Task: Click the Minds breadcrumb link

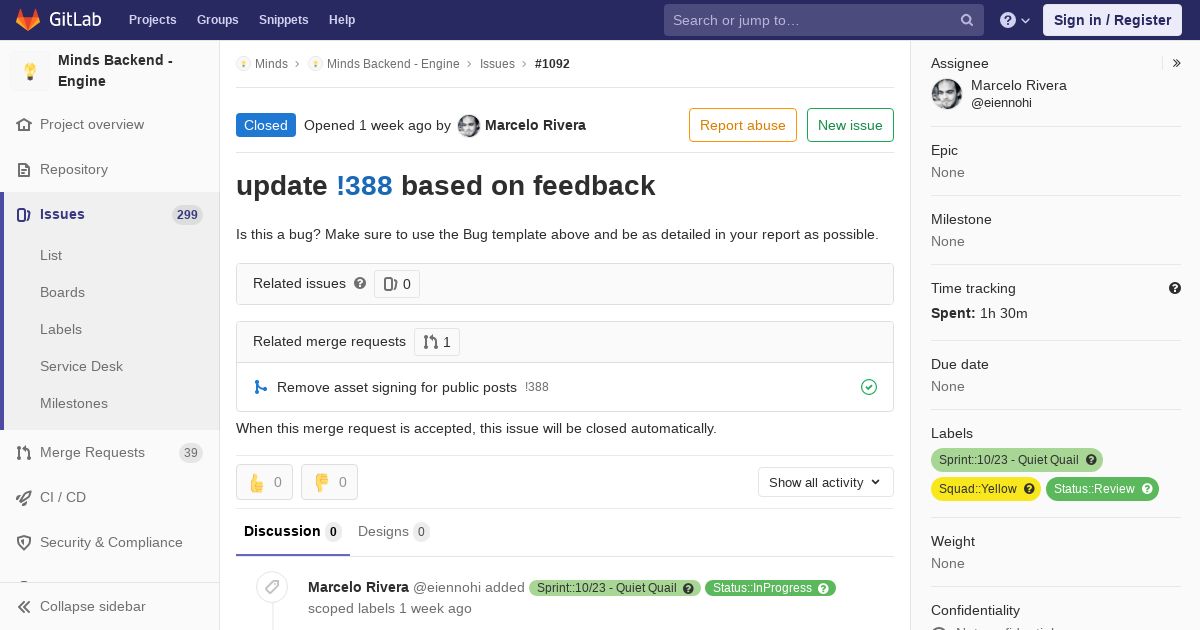Action: 271,63
